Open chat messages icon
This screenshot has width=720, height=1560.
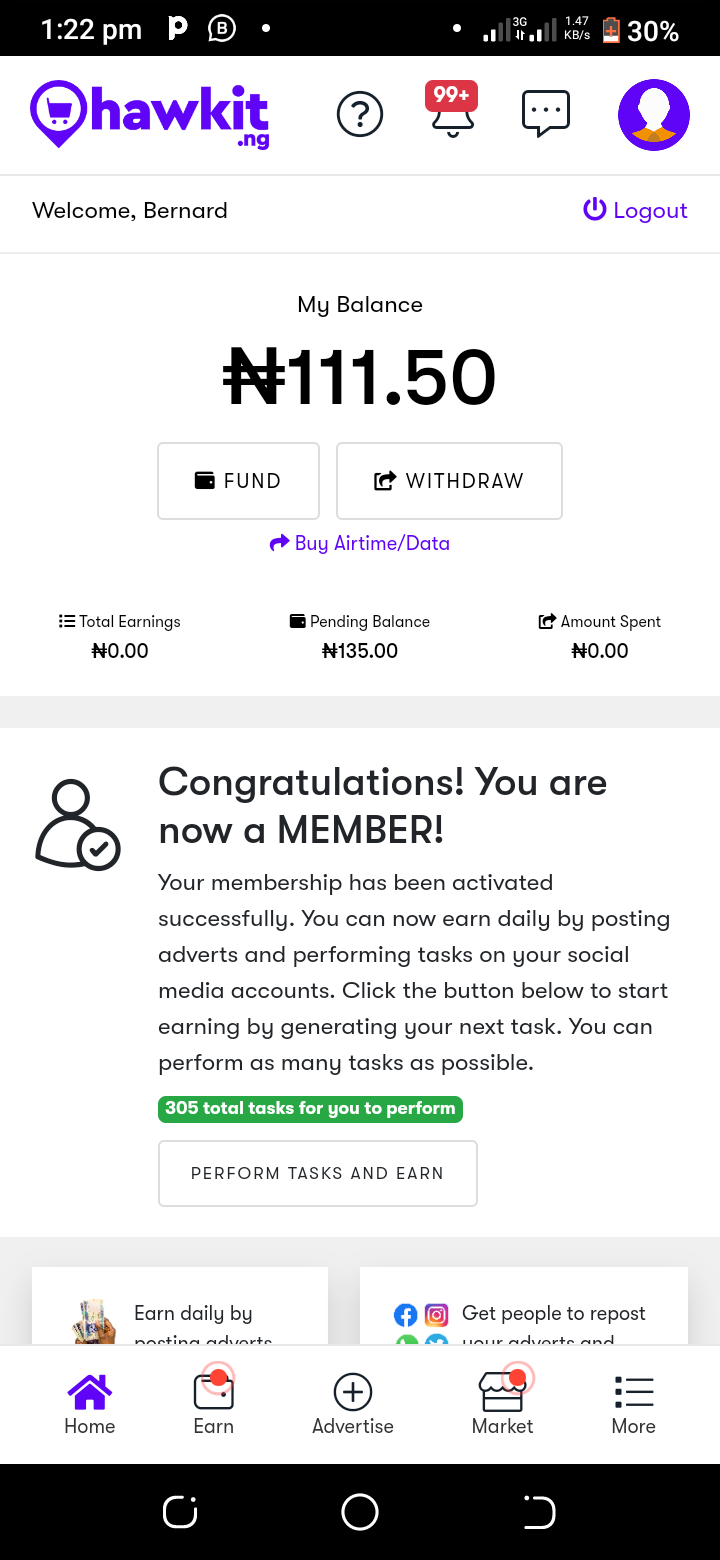coord(545,114)
